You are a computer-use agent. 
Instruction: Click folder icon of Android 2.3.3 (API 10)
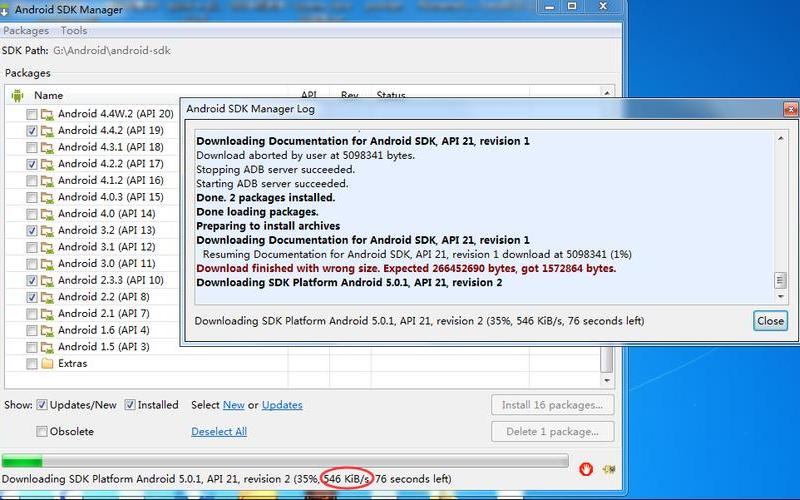pyautogui.click(x=47, y=281)
